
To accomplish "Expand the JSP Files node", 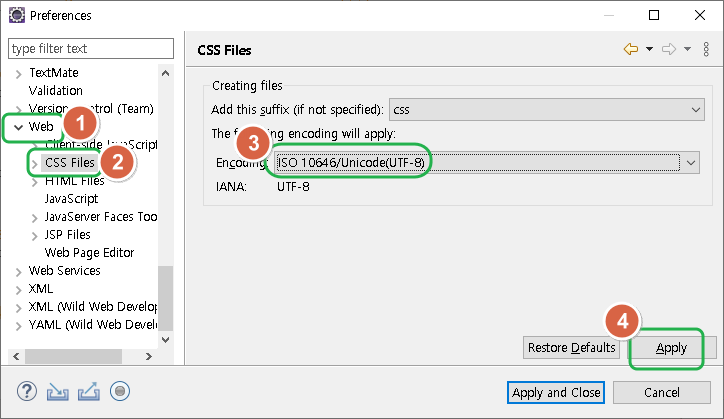I will tap(35, 236).
